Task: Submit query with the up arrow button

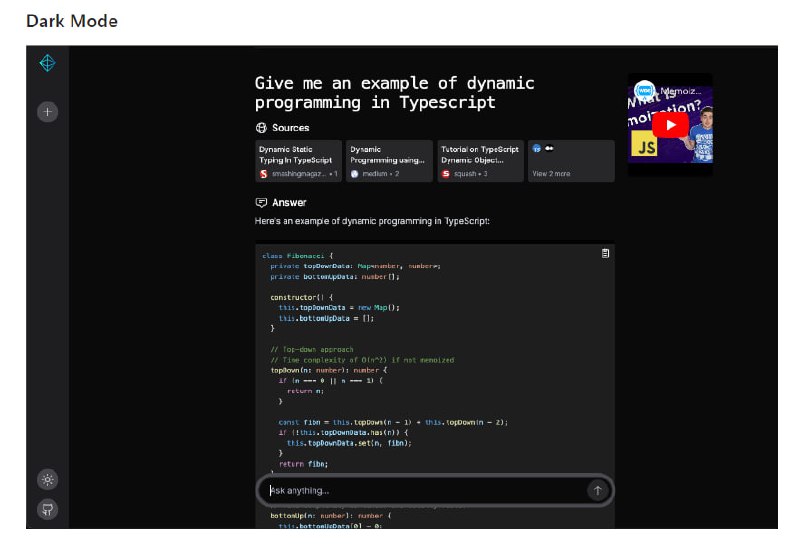Action: point(597,490)
